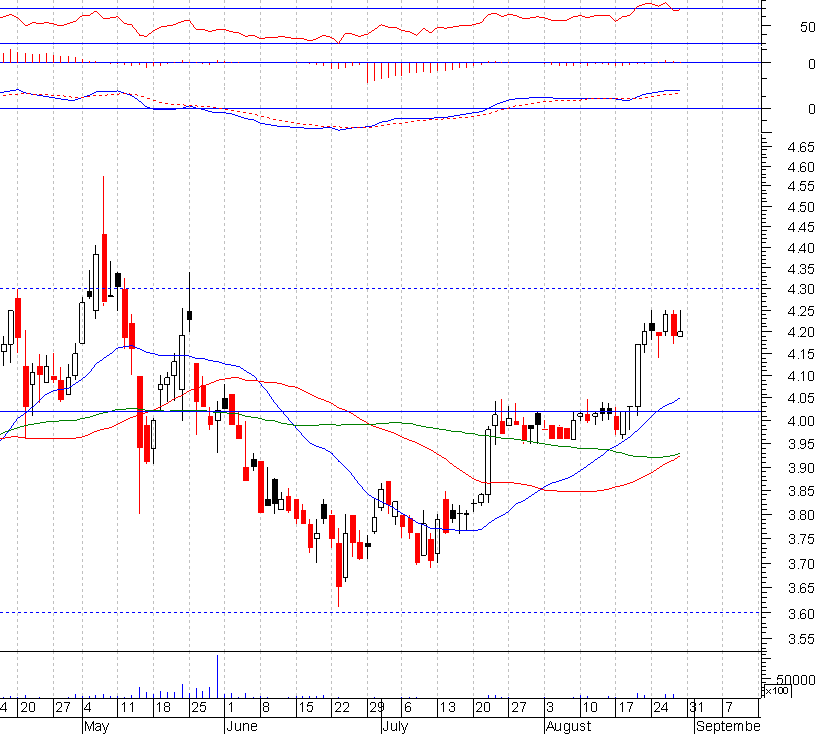Select the June month label
The width and height of the screenshot is (819, 734).
pos(242,726)
